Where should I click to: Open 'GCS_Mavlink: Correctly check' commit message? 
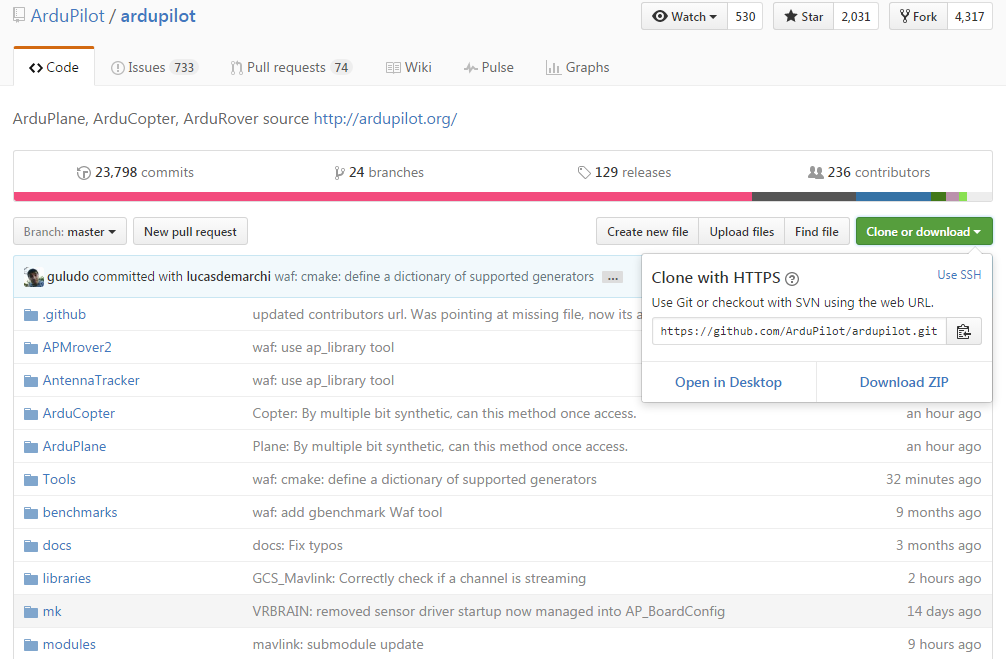coord(419,579)
